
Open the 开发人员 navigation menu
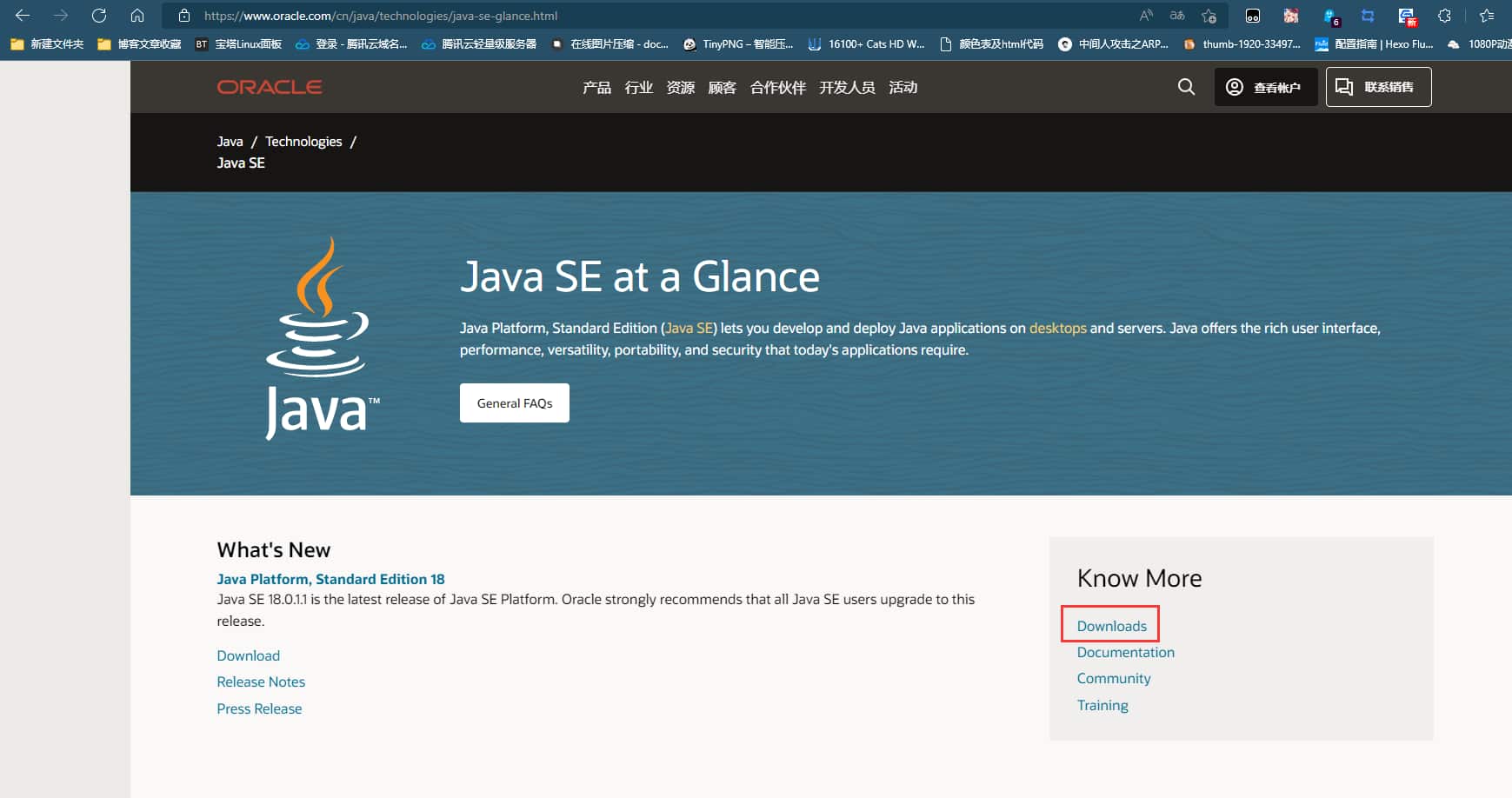pyautogui.click(x=847, y=88)
